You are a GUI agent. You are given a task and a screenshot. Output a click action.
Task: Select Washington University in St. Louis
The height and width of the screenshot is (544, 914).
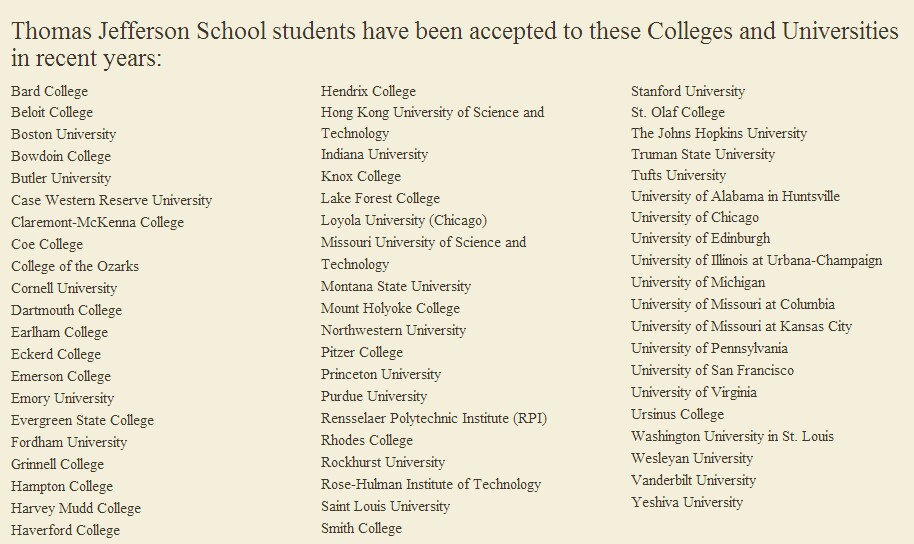732,436
